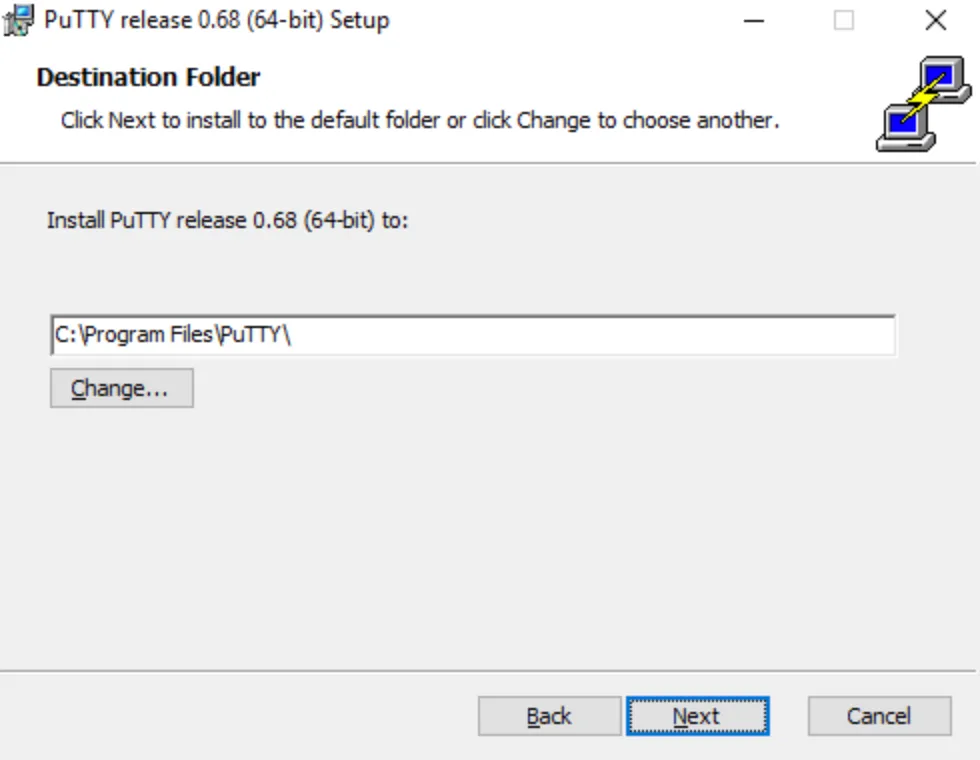Proceed with the Next button
Screen dimensions: 980x760
tap(697, 716)
